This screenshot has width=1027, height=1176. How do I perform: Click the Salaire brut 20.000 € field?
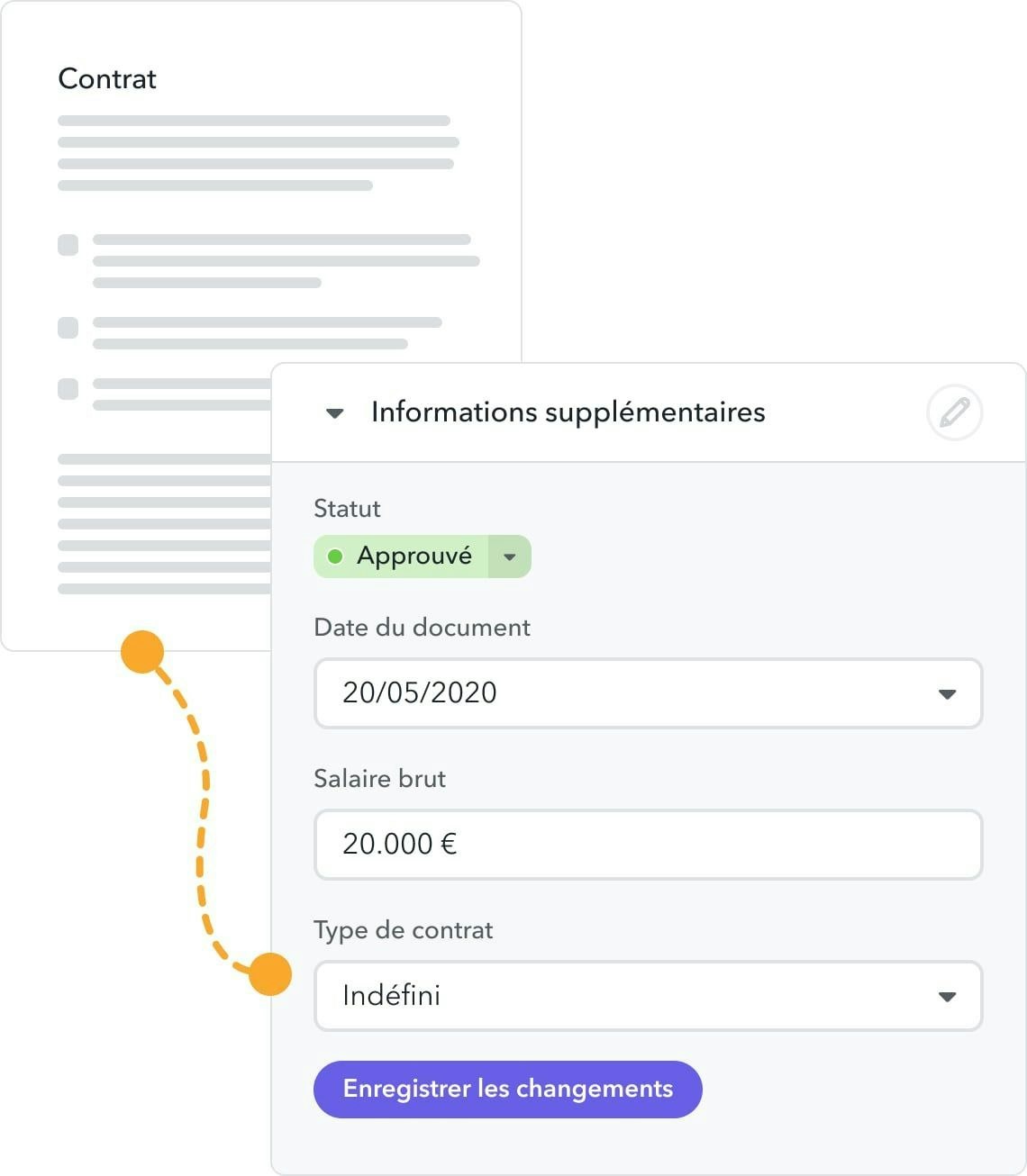point(647,844)
